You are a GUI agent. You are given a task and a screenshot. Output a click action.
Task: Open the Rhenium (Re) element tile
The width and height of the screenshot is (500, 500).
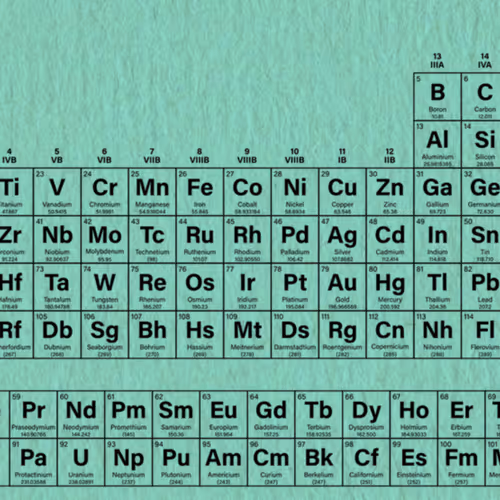pos(152,287)
